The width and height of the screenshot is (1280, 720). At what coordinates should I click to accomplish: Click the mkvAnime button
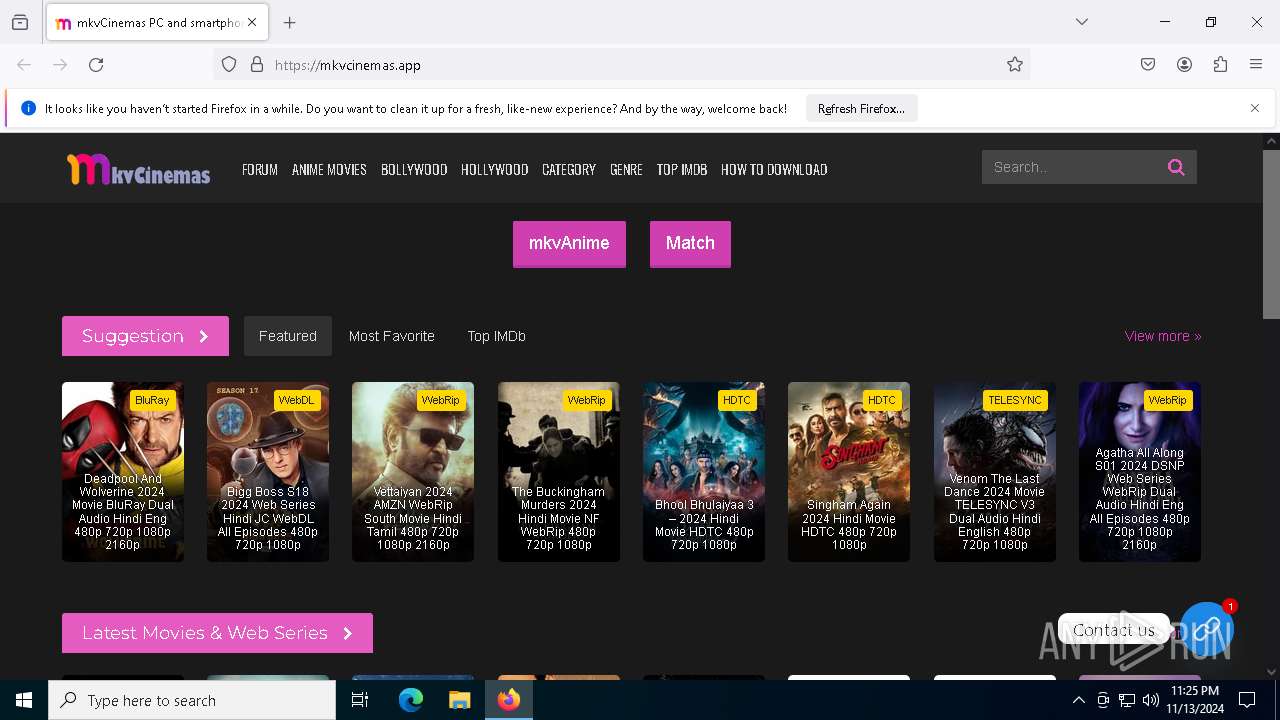pyautogui.click(x=569, y=244)
